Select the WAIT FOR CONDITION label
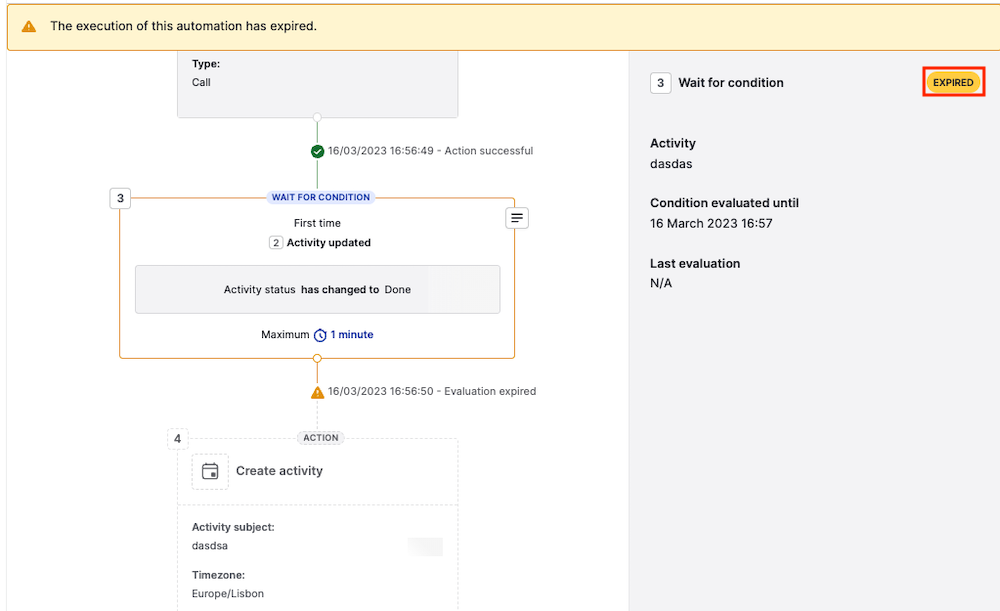 320,197
